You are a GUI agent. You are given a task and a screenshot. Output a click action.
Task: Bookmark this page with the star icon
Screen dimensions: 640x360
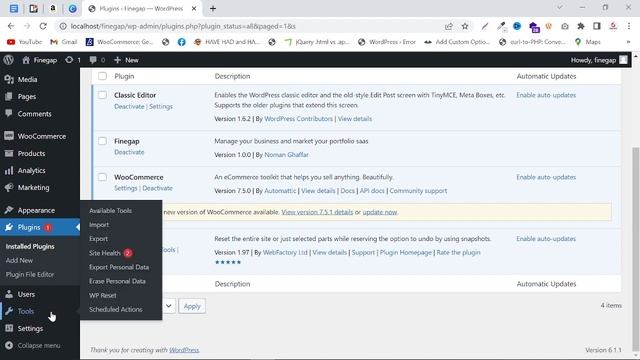(x=465, y=26)
